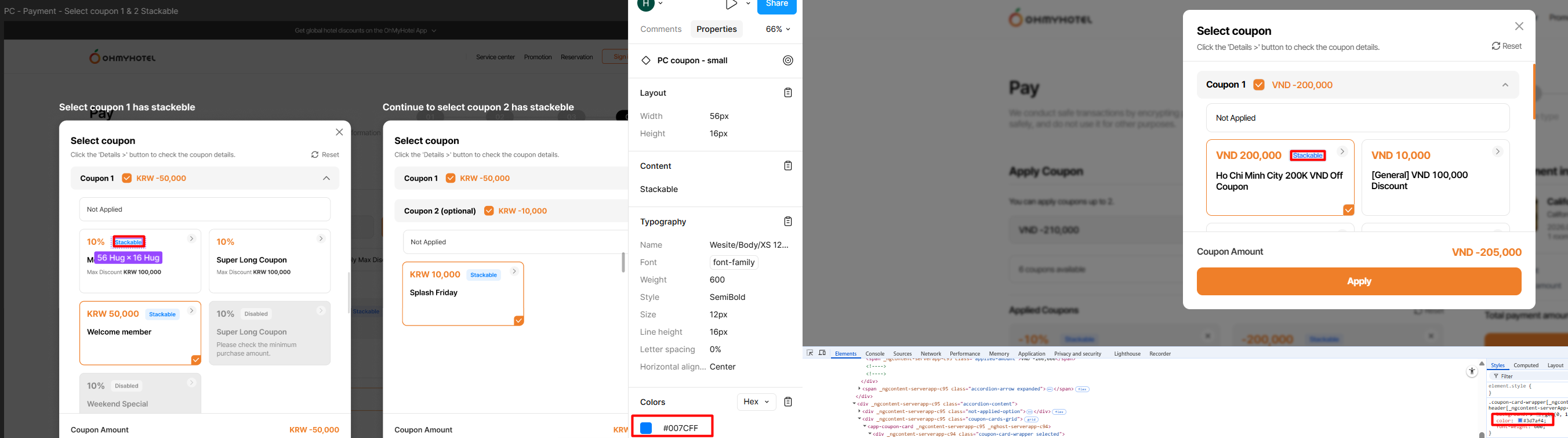This screenshot has width=1568, height=438.
Task: Open details arrow on [General] VND 100,000 Discount
Action: click(1498, 151)
